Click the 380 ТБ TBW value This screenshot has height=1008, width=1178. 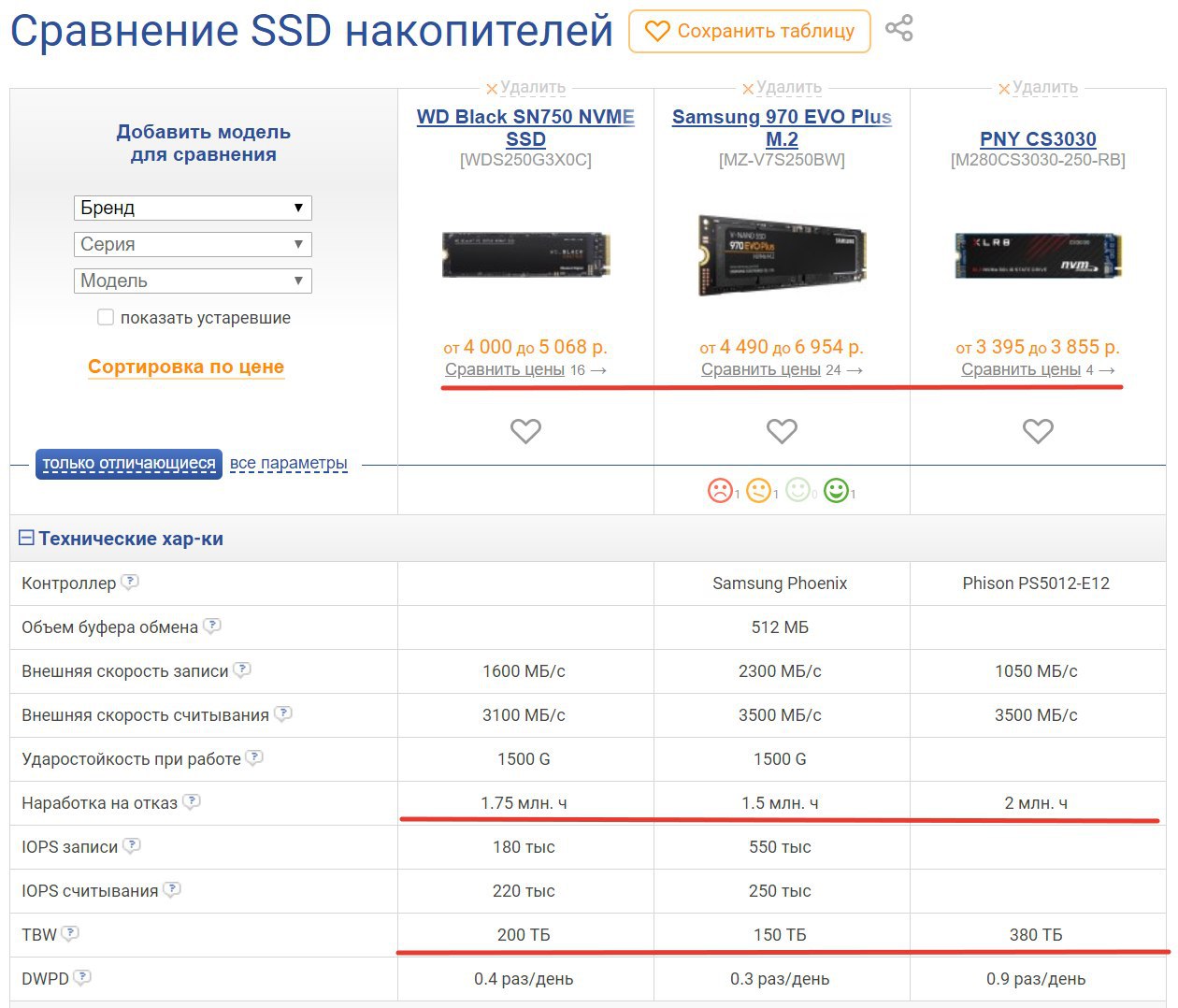[1036, 935]
